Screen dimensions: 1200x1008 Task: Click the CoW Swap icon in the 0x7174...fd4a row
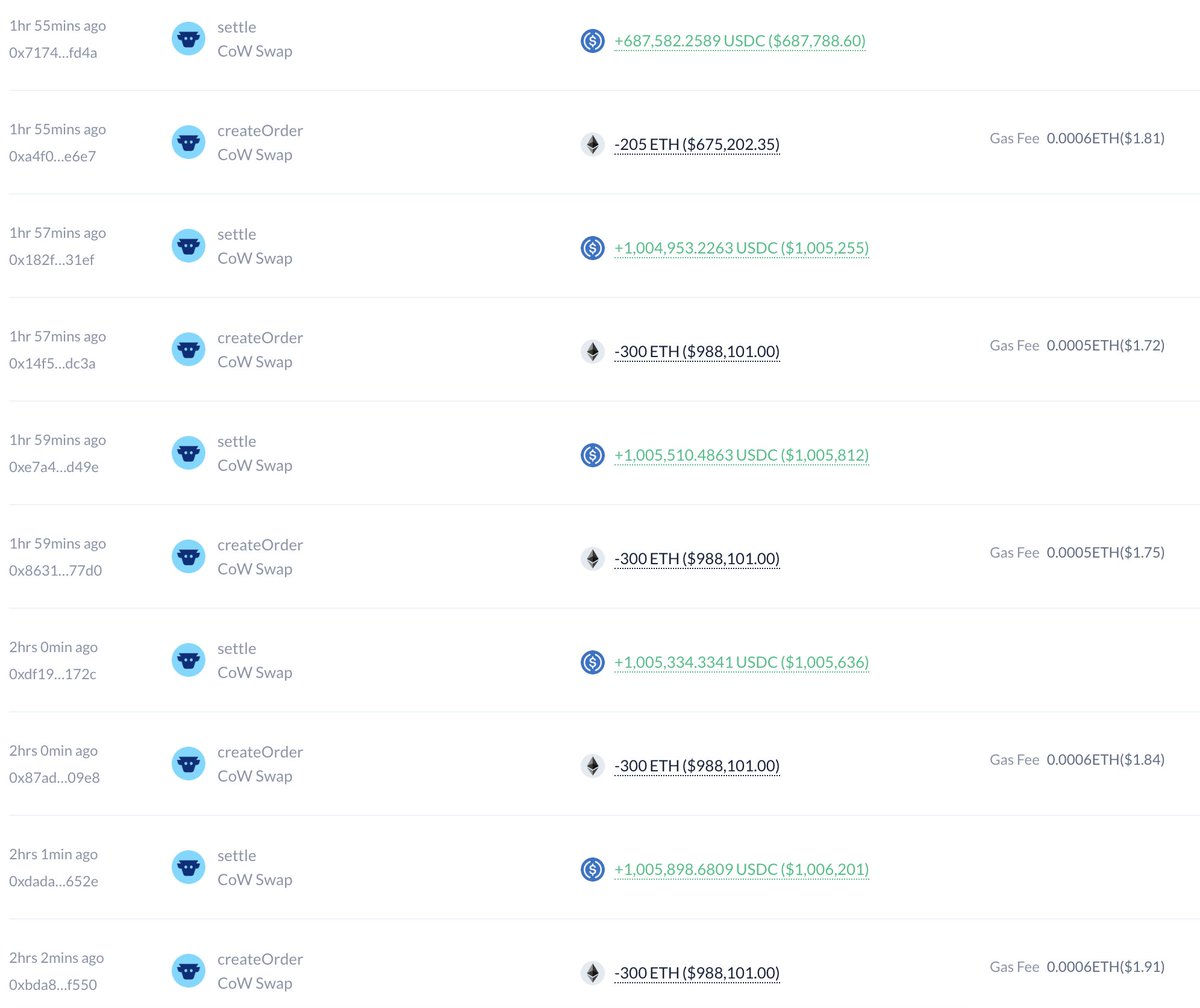[188, 39]
